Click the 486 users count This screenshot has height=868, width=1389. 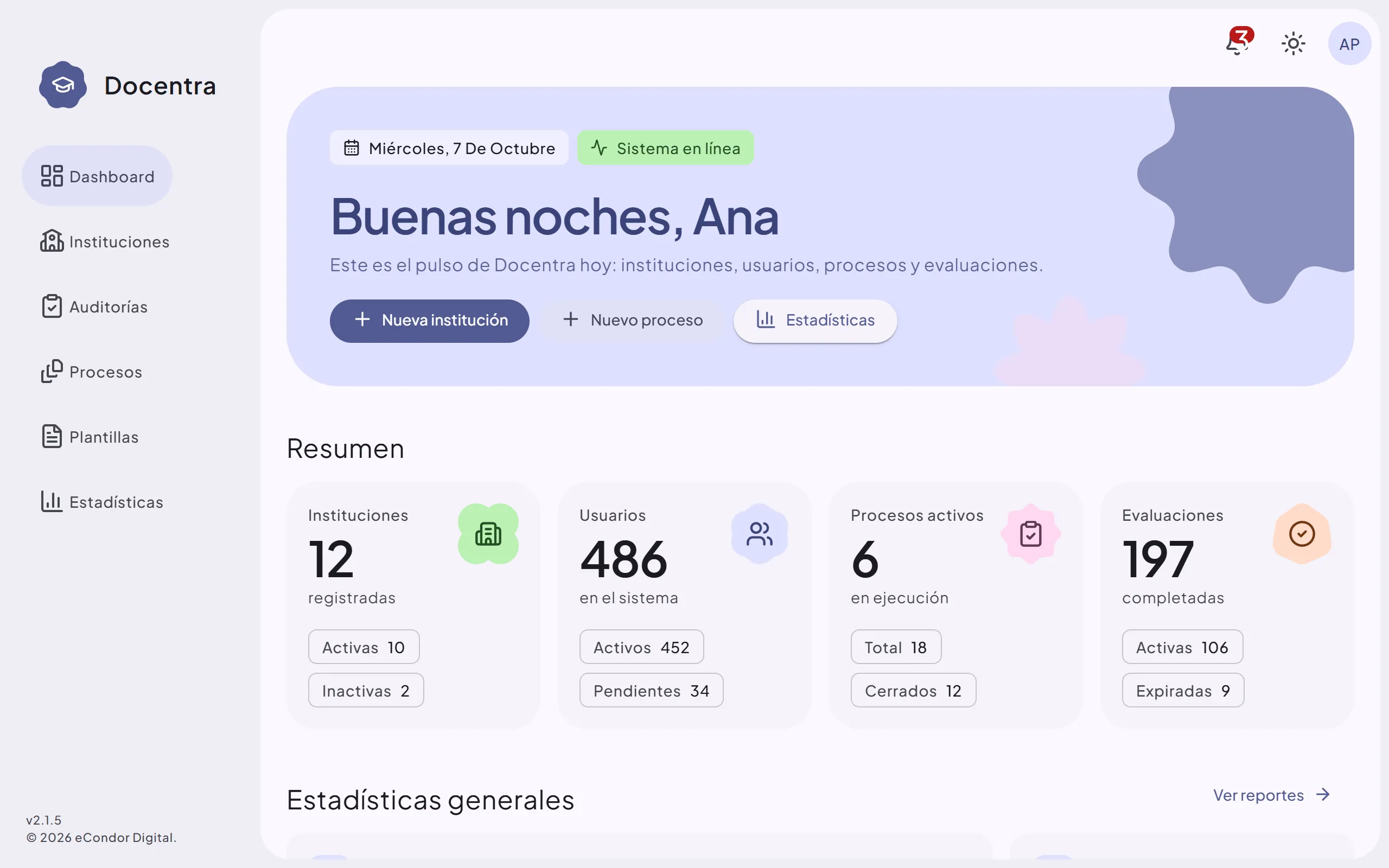click(624, 559)
